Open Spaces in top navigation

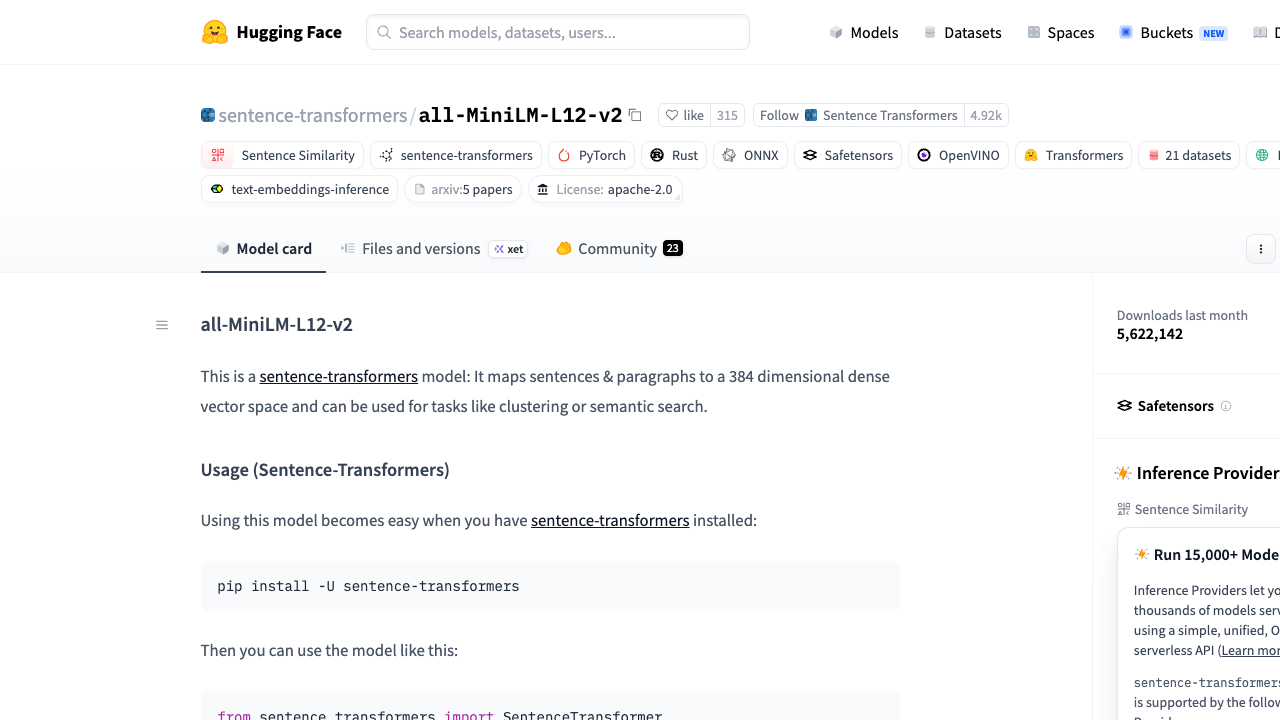[1061, 32]
